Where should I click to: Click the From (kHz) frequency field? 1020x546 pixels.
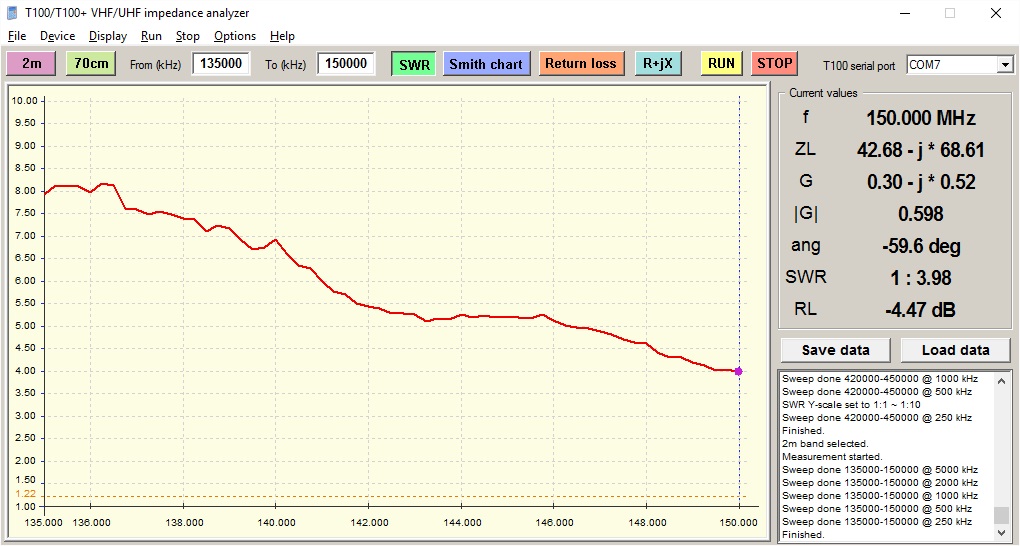point(221,64)
